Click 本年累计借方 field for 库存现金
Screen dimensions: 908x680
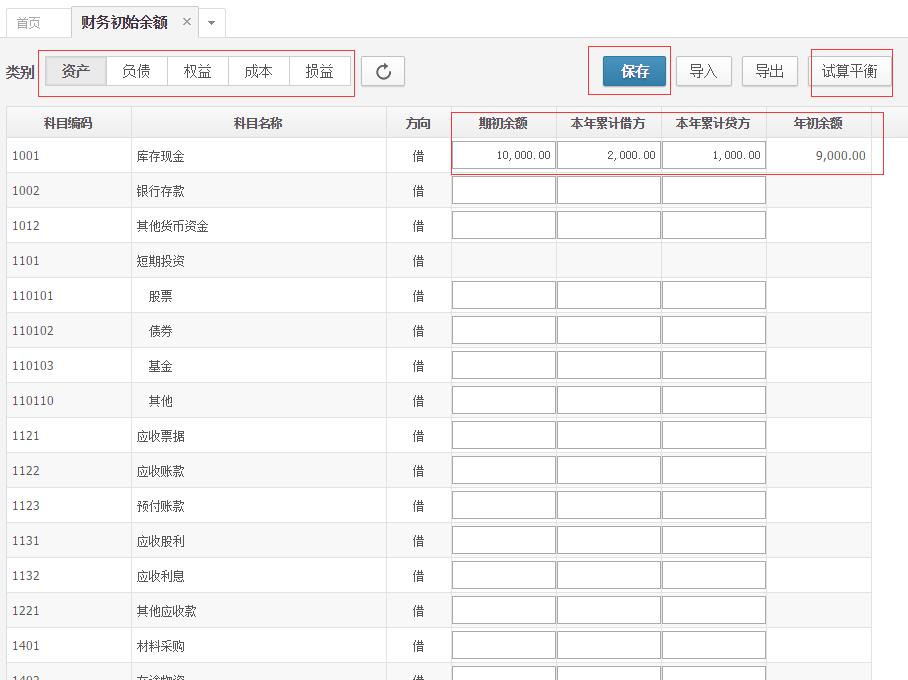(608, 155)
